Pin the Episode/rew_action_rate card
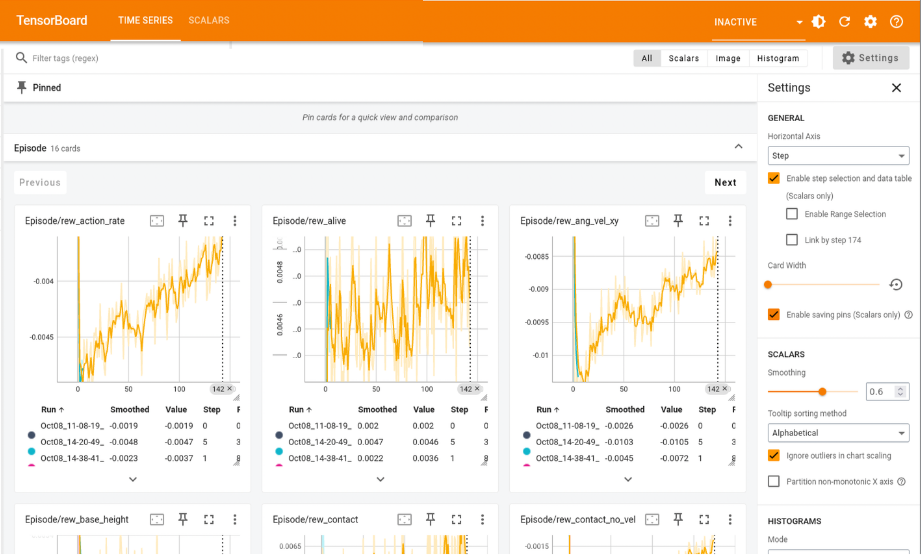This screenshot has height=555, width=921. coord(183,221)
